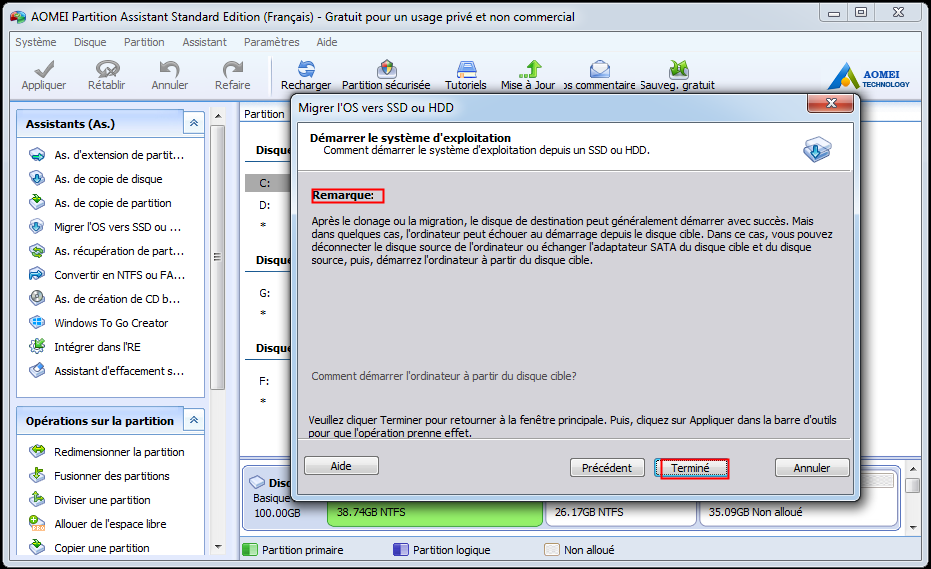Viewport: 931px width, 569px height.
Task: Click left sidebar scrollbar down arrow
Action: [218, 547]
